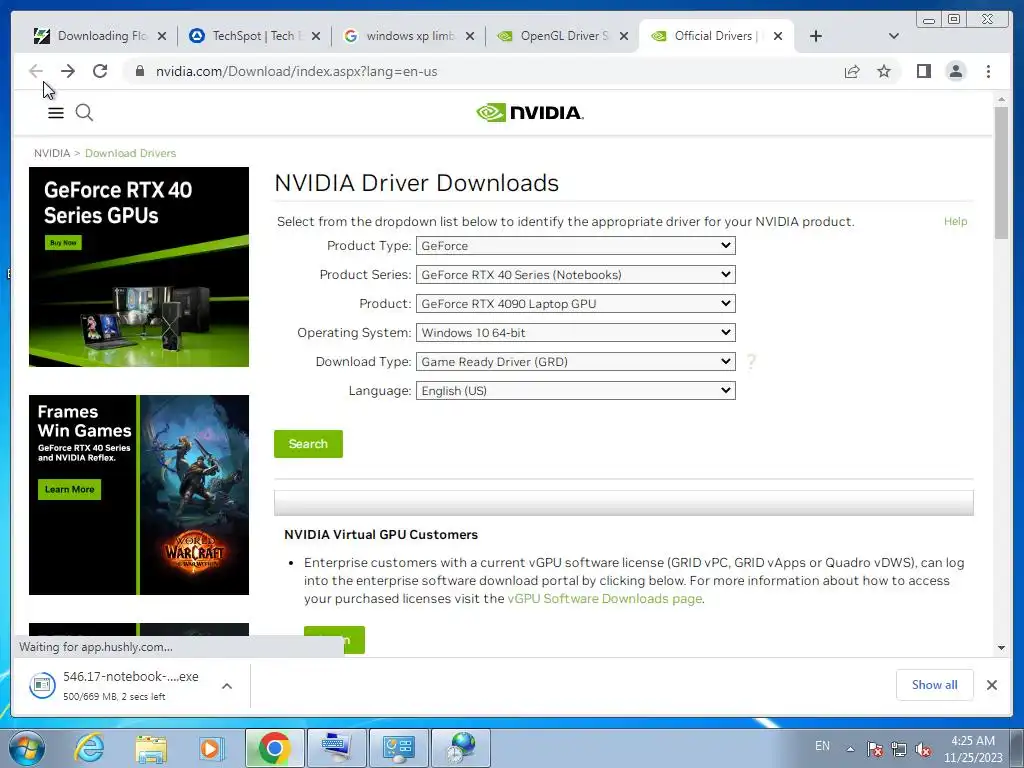Screen dimensions: 1024x768
Task: Open the Language dropdown
Action: [x=575, y=391]
